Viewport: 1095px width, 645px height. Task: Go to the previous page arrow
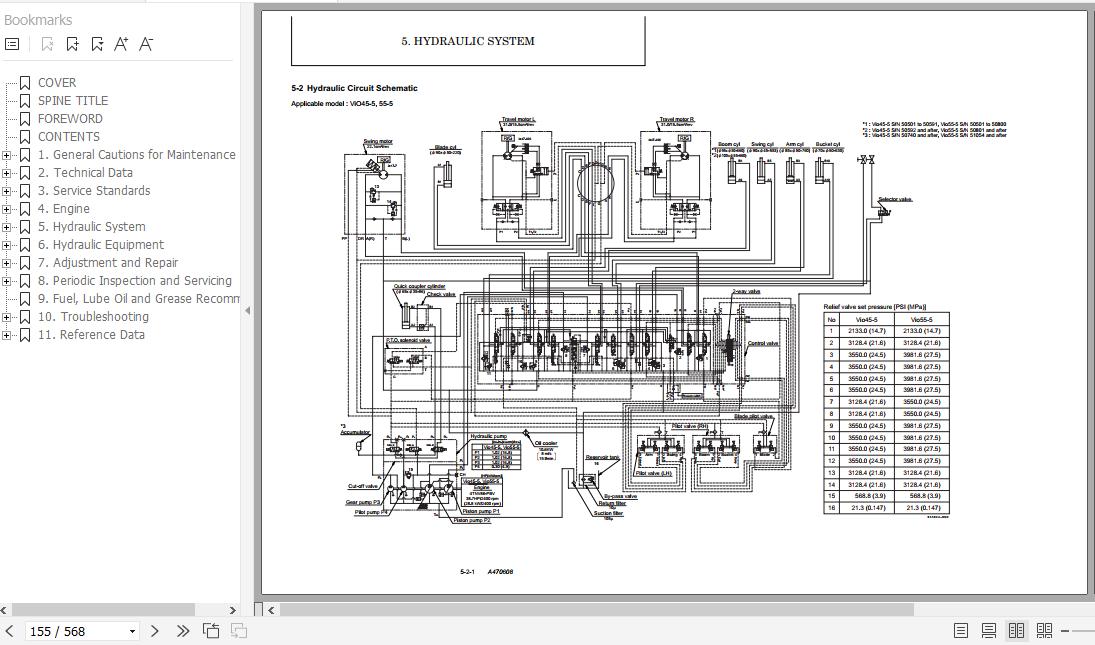click(x=10, y=631)
